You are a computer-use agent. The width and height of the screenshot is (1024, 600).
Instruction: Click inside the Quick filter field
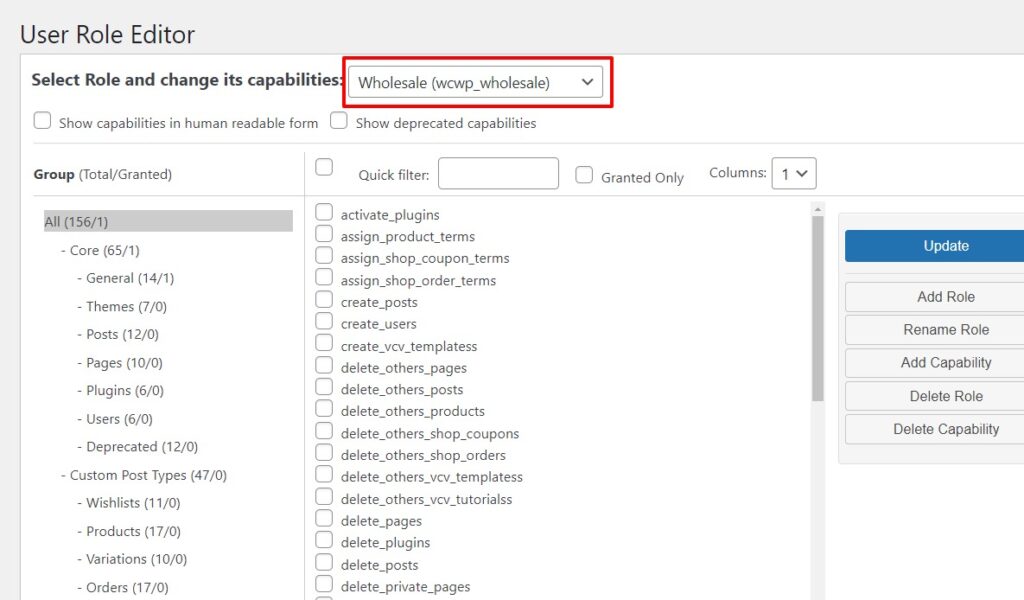coord(498,173)
